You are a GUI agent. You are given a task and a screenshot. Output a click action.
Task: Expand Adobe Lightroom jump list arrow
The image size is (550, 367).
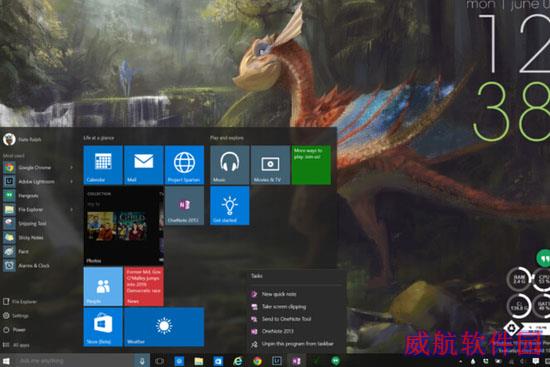[x=72, y=182]
